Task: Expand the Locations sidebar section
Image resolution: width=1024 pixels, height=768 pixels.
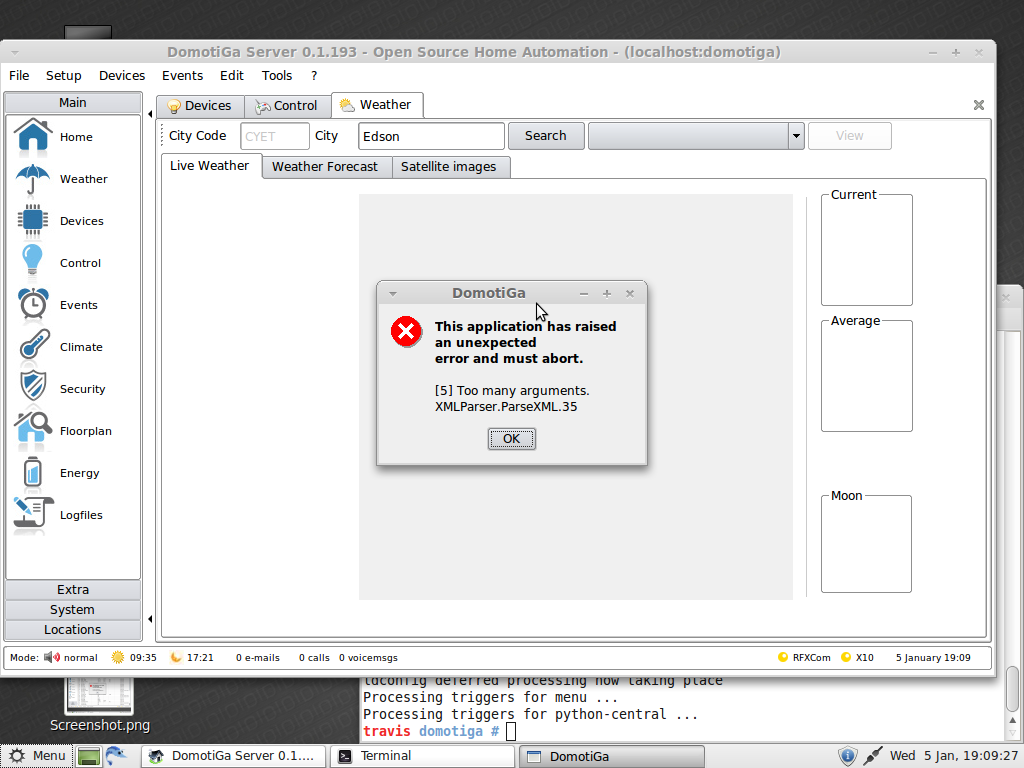Action: point(72,630)
